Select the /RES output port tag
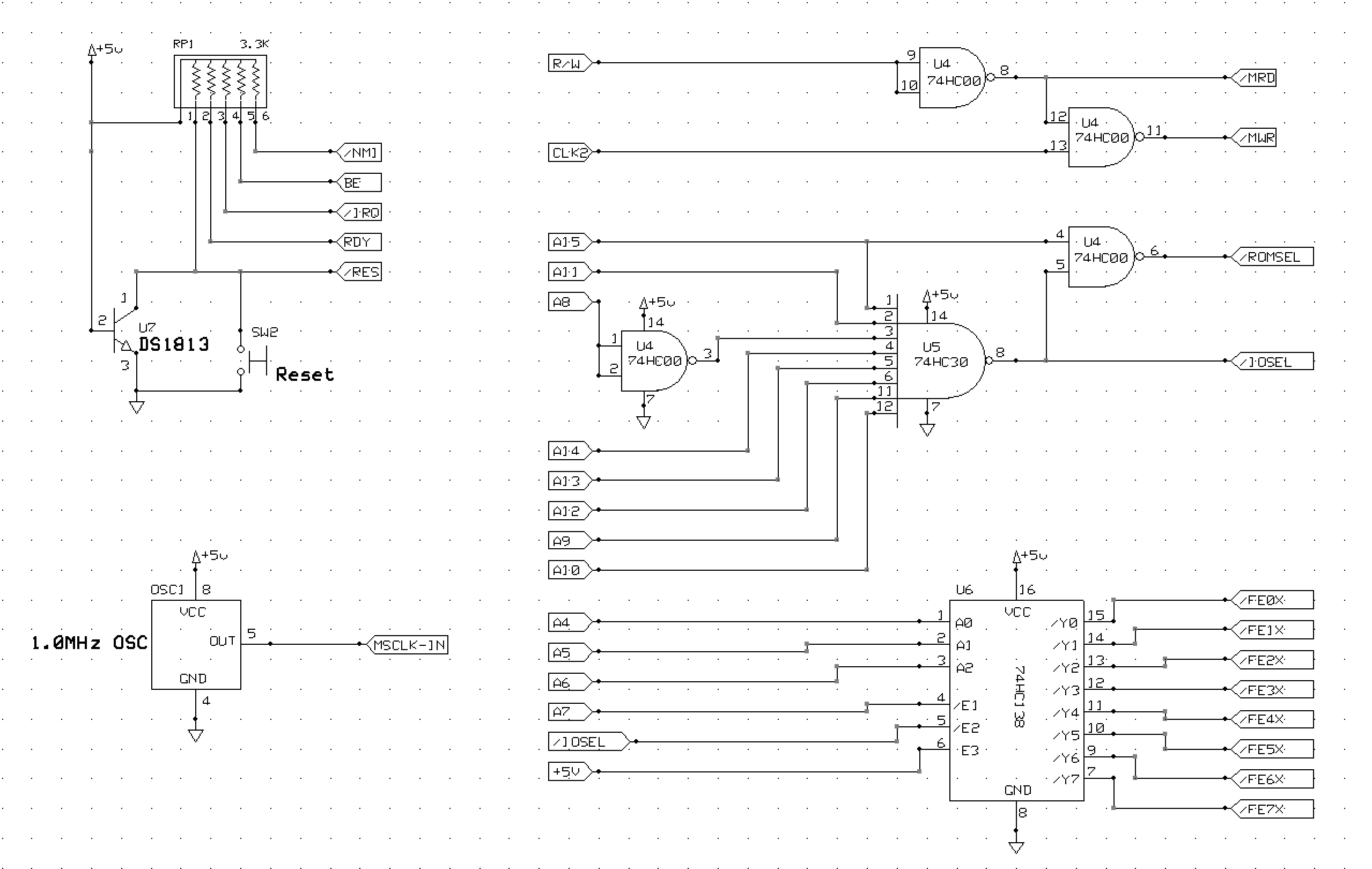 [x=359, y=272]
